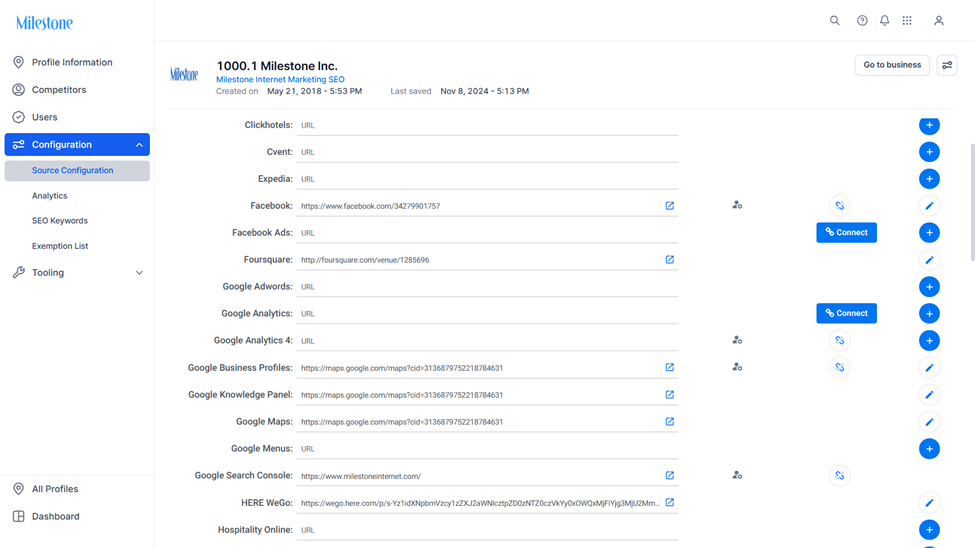The width and height of the screenshot is (975, 548).
Task: Select Source Configuration submenu item
Action: [x=77, y=170]
